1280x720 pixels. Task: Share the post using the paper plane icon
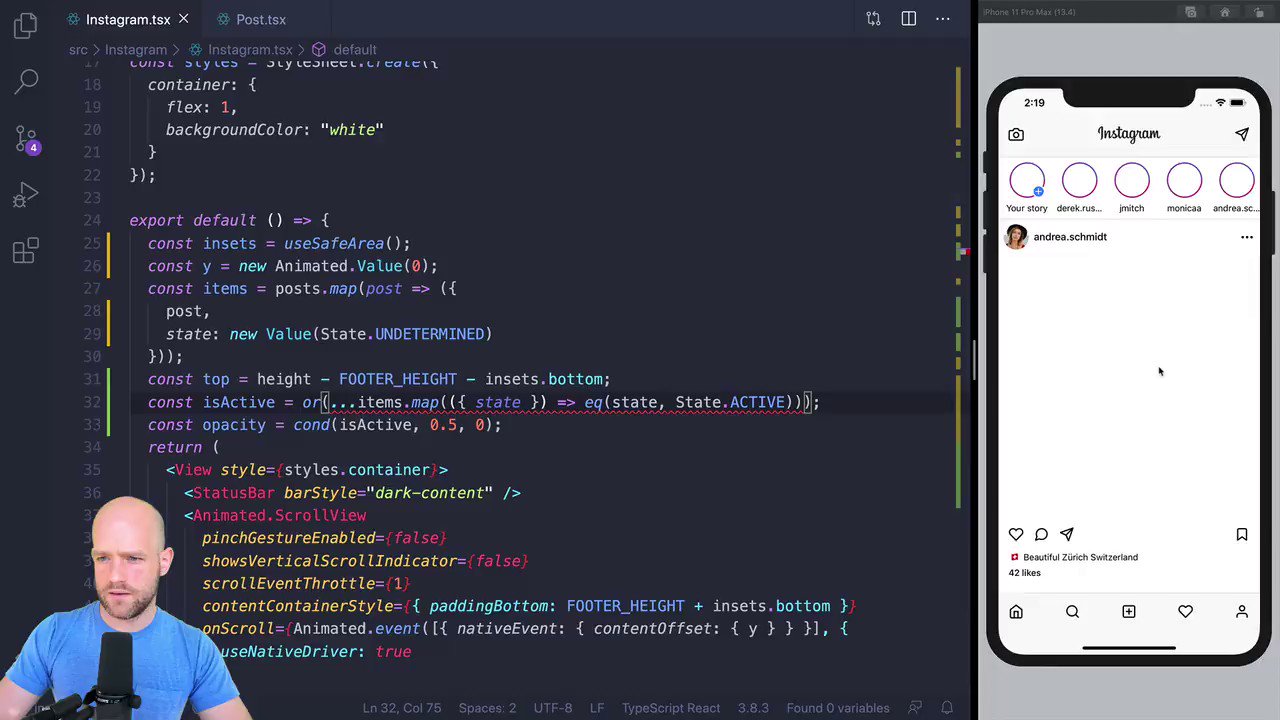coord(1066,534)
